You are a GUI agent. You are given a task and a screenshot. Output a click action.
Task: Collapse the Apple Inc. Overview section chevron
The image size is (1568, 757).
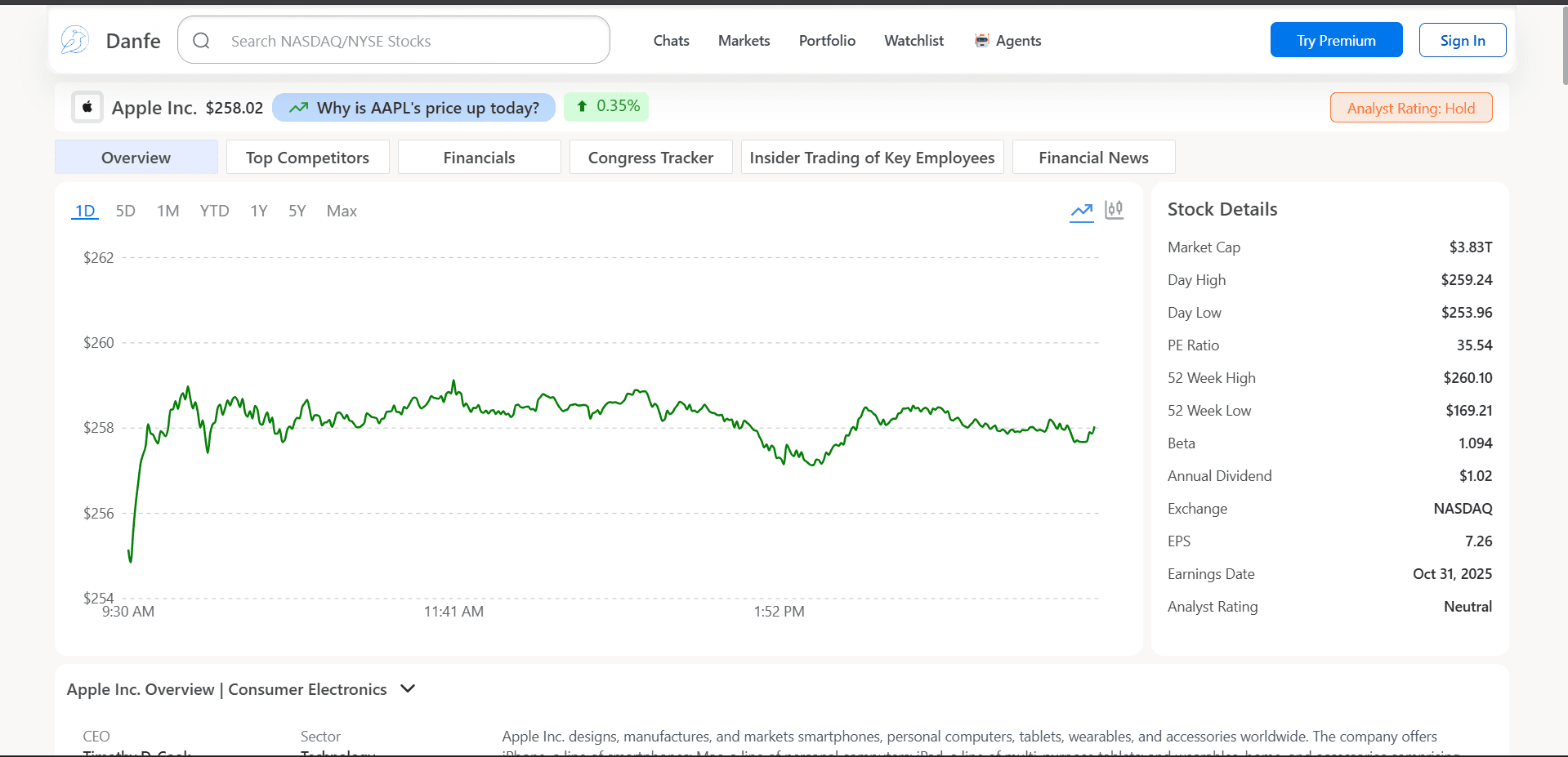click(x=407, y=688)
